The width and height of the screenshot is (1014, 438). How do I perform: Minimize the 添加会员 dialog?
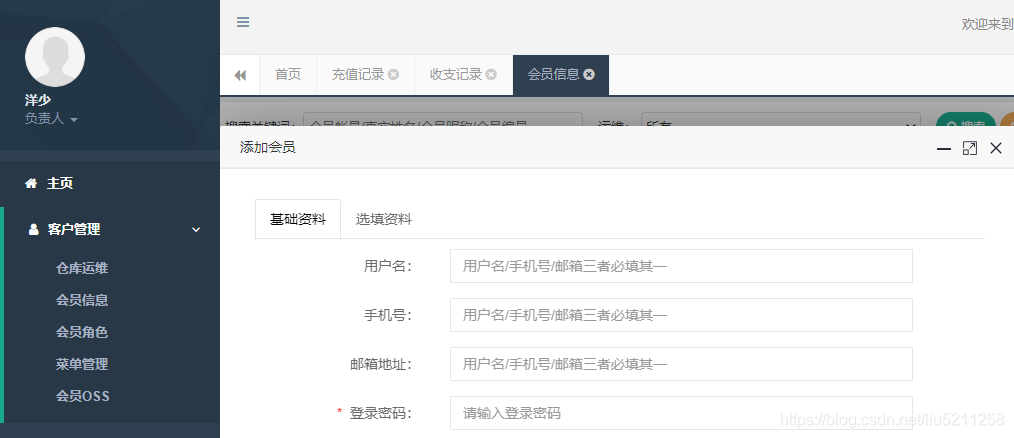943,148
